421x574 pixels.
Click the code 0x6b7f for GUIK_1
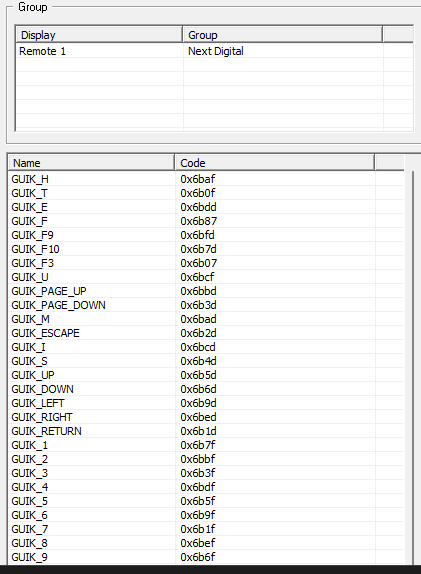tap(198, 445)
